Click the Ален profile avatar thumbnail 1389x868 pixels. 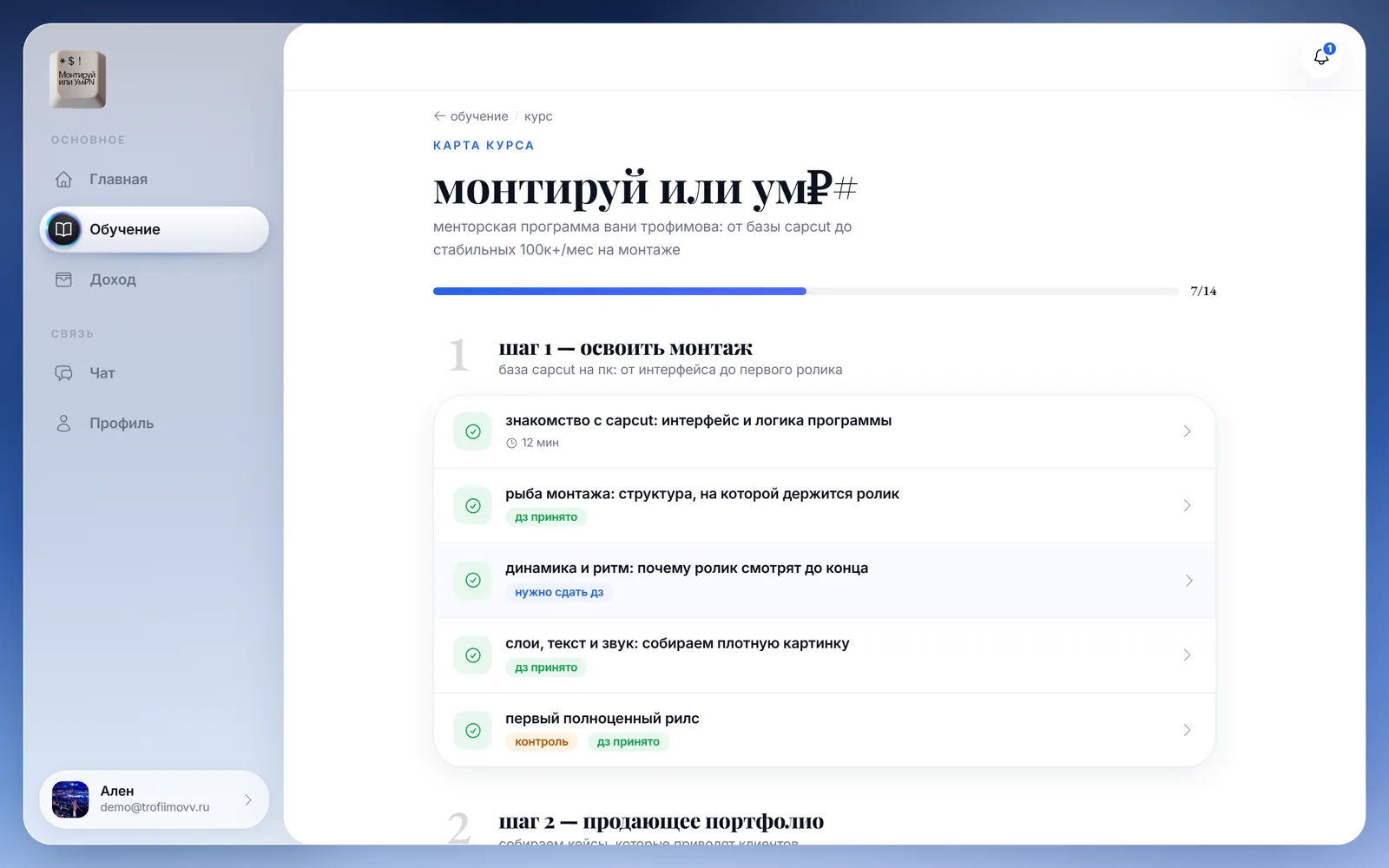tap(70, 799)
